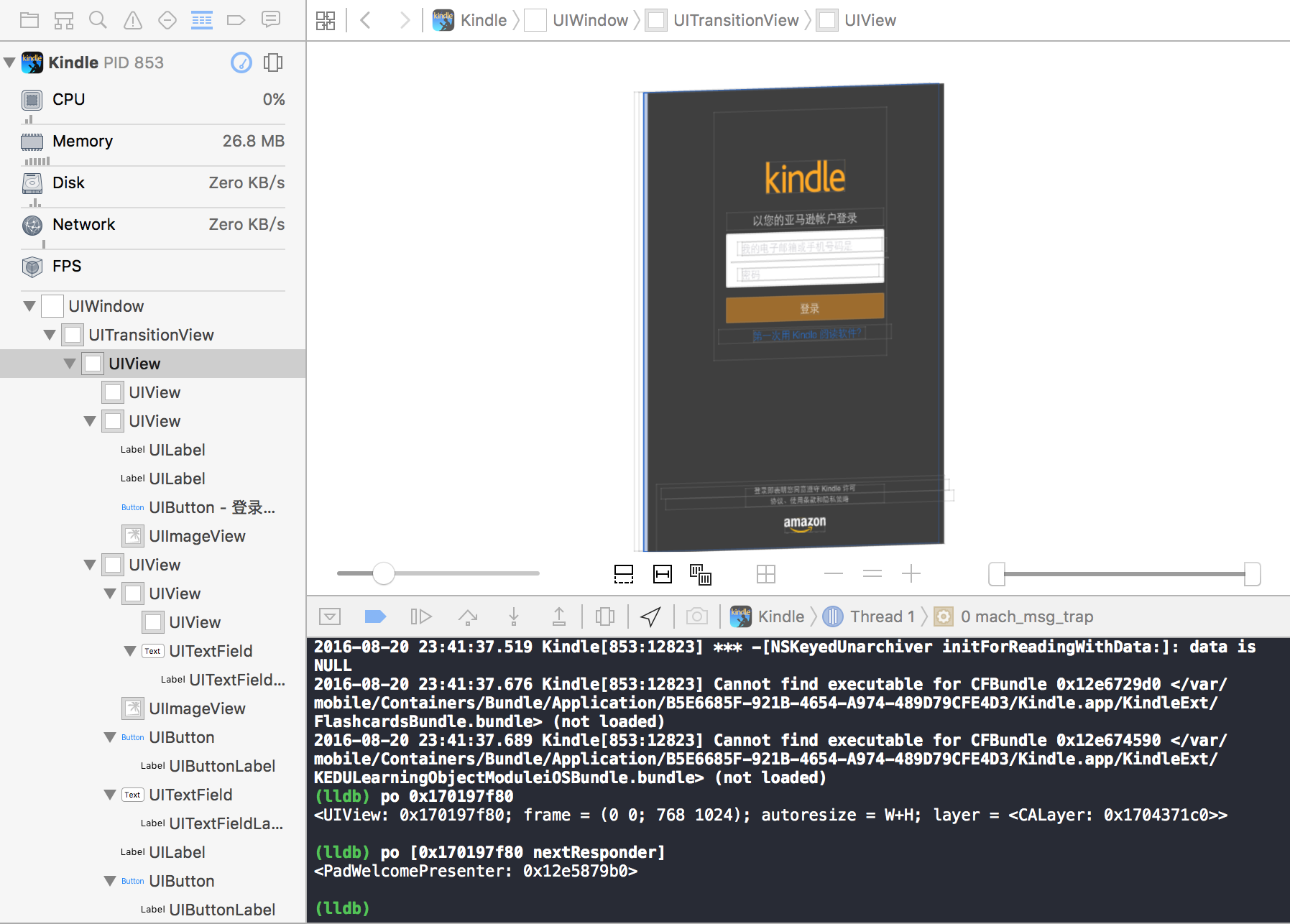
Task: Click the adjust view mode icon
Action: pos(701,574)
